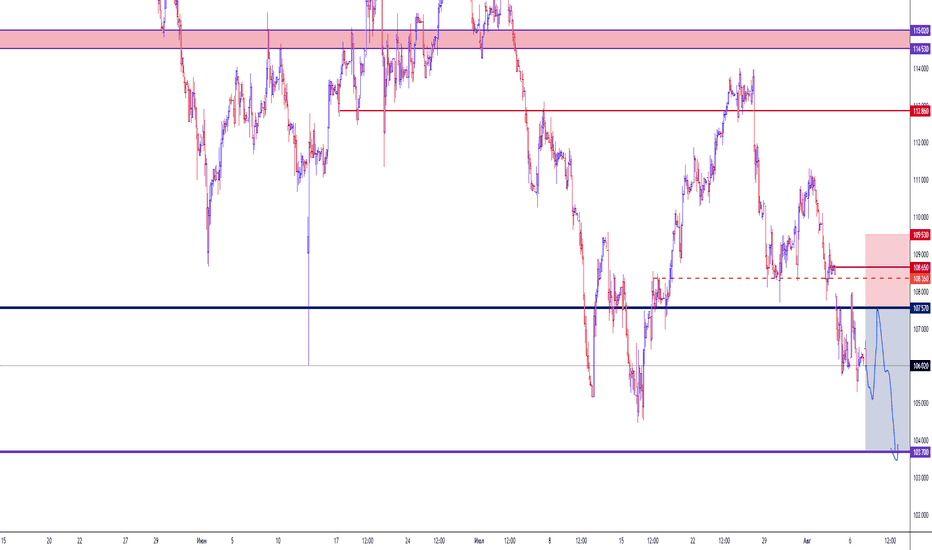Click the 106.020 current price label
This screenshot has width=932, height=550.
click(x=920, y=366)
